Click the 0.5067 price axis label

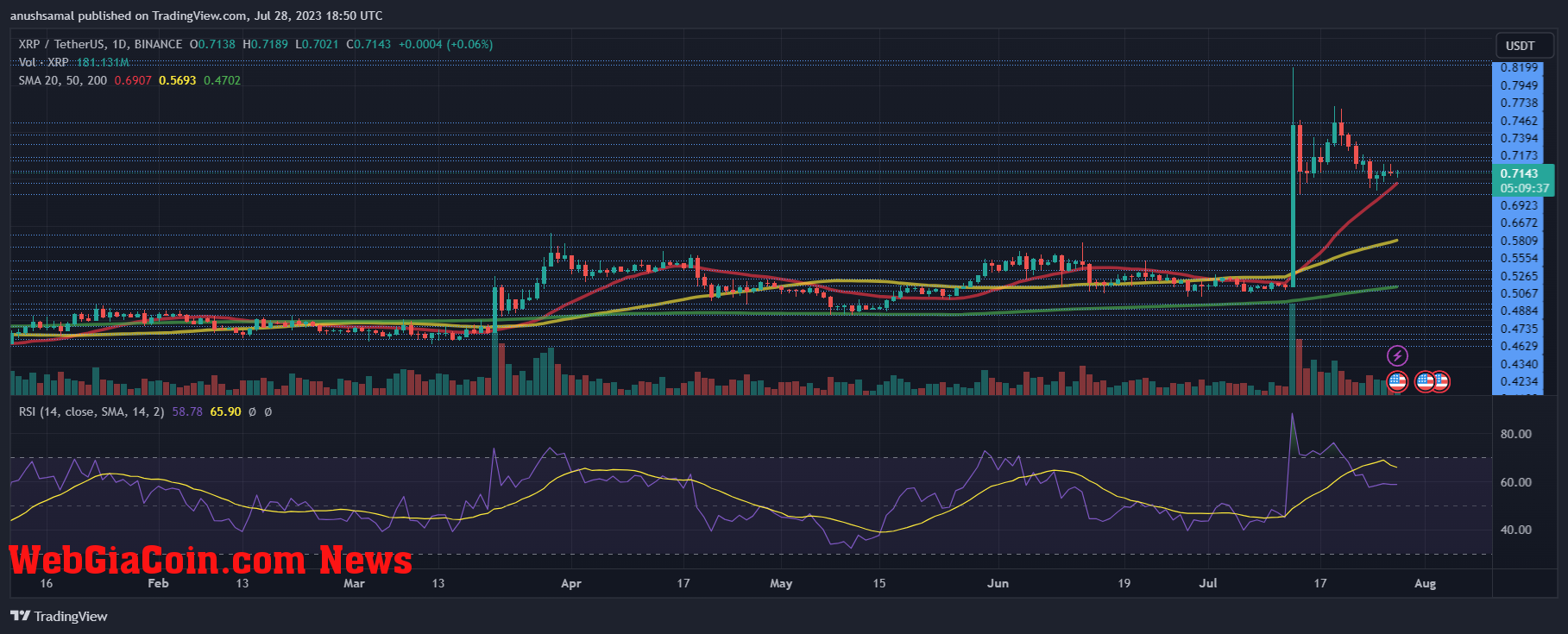click(x=1519, y=293)
